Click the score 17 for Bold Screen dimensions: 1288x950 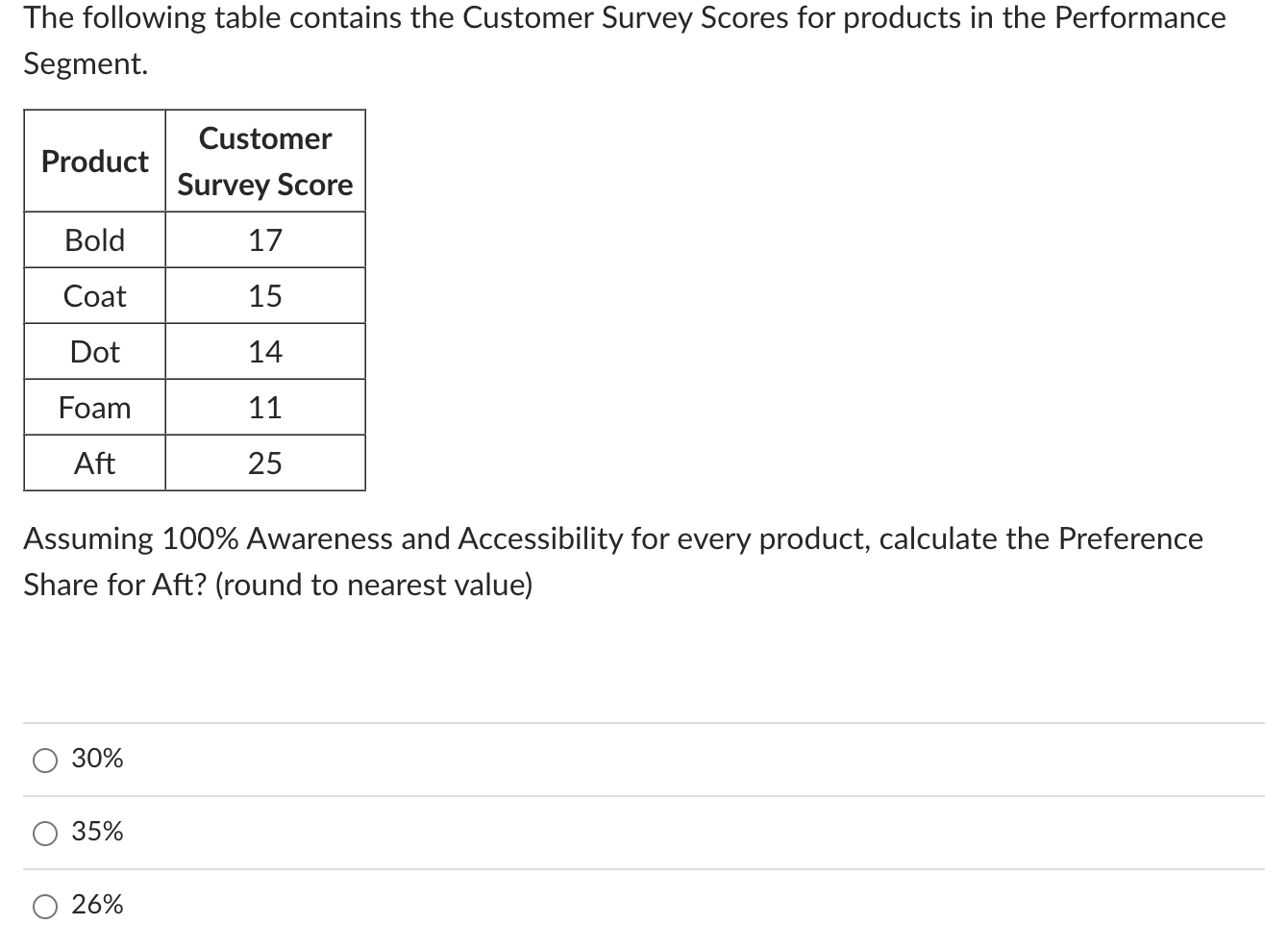click(264, 239)
